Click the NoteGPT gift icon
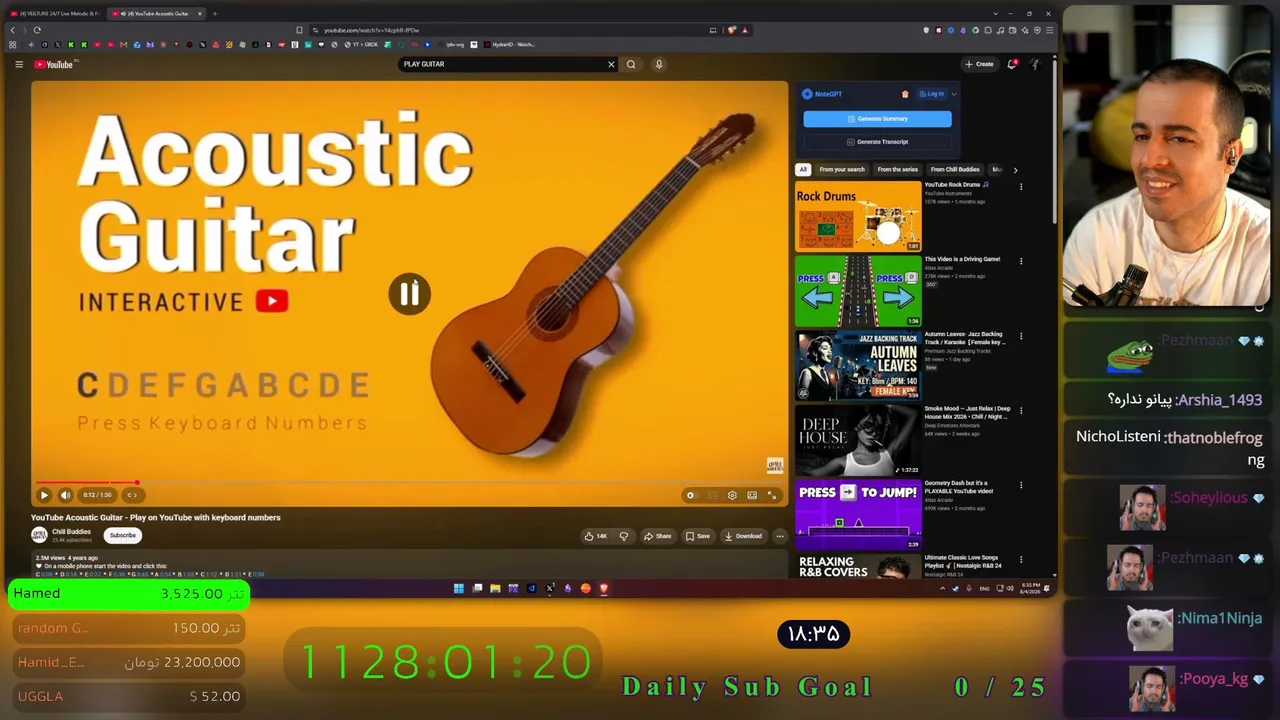 [x=905, y=94]
